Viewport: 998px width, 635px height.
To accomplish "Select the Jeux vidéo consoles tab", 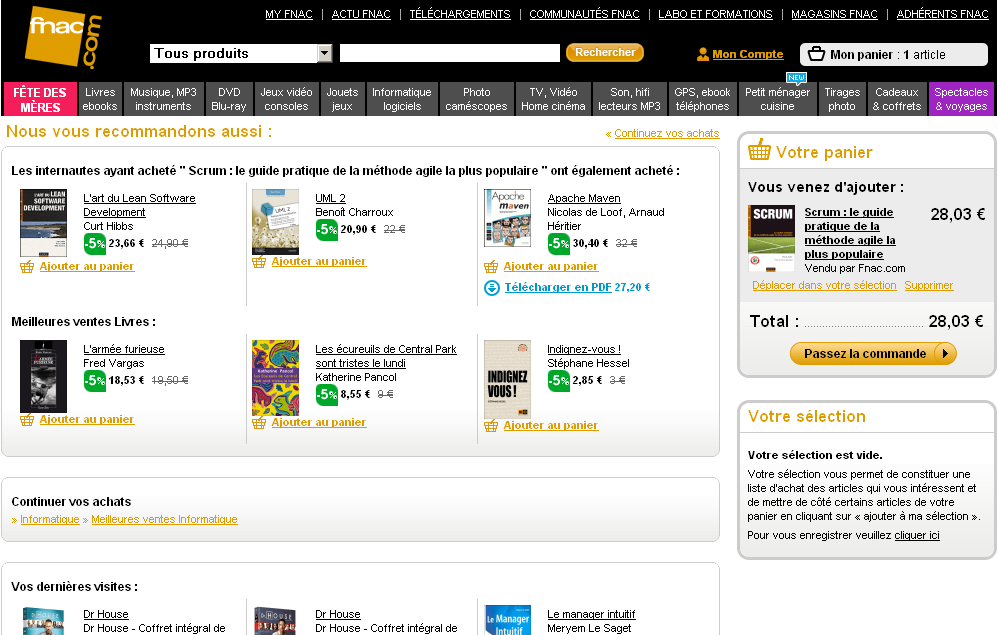I will (286, 99).
